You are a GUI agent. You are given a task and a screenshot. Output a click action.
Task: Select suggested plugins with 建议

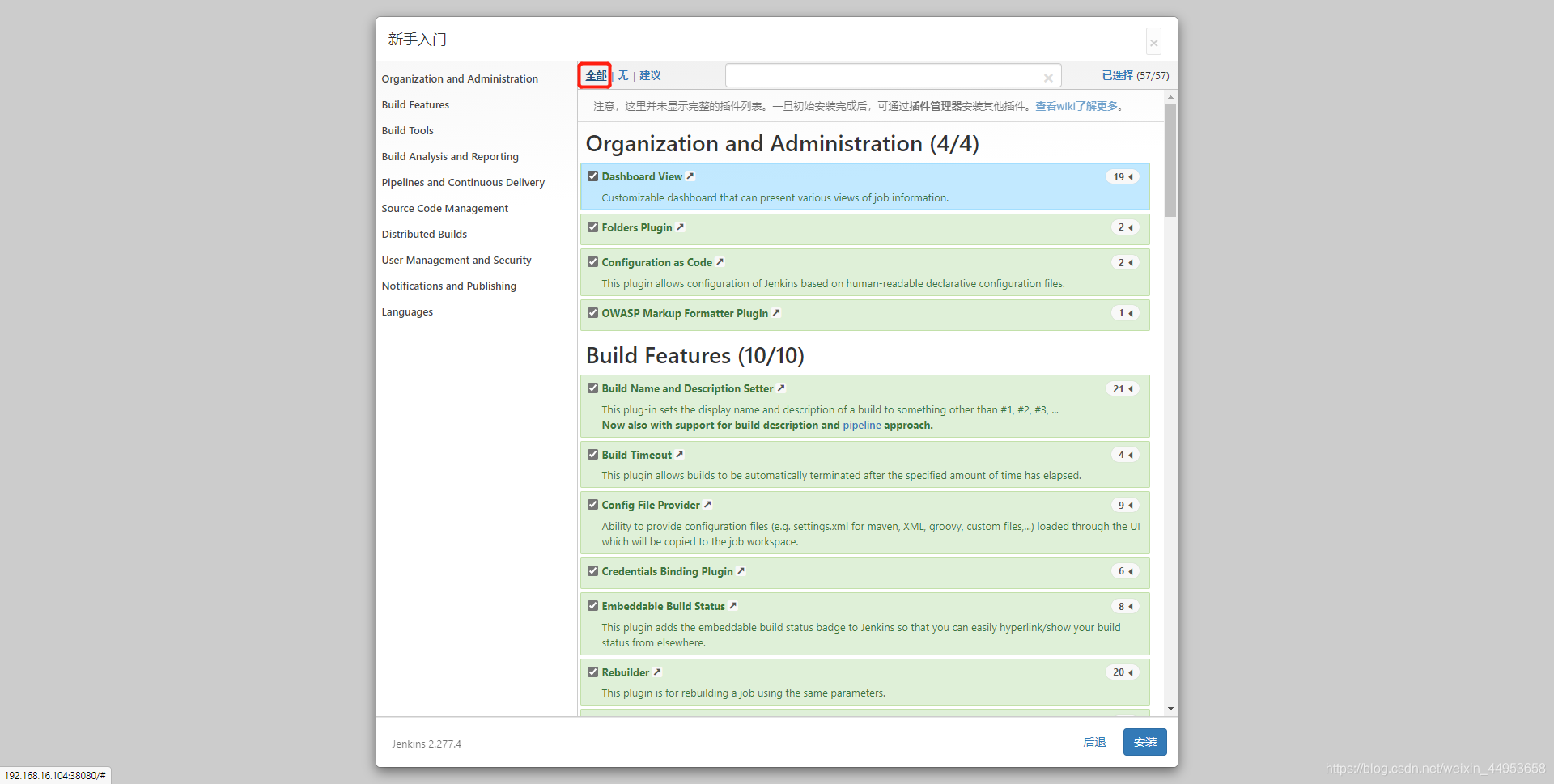point(650,75)
